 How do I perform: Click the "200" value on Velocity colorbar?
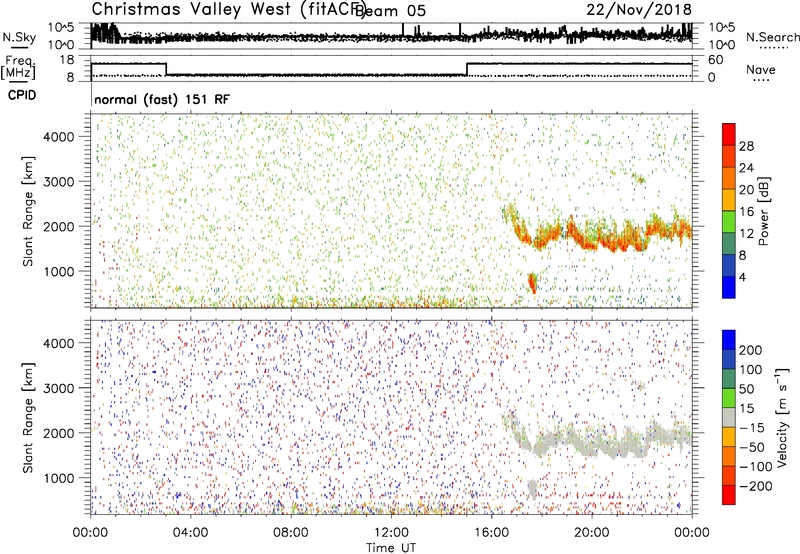[x=751, y=350]
